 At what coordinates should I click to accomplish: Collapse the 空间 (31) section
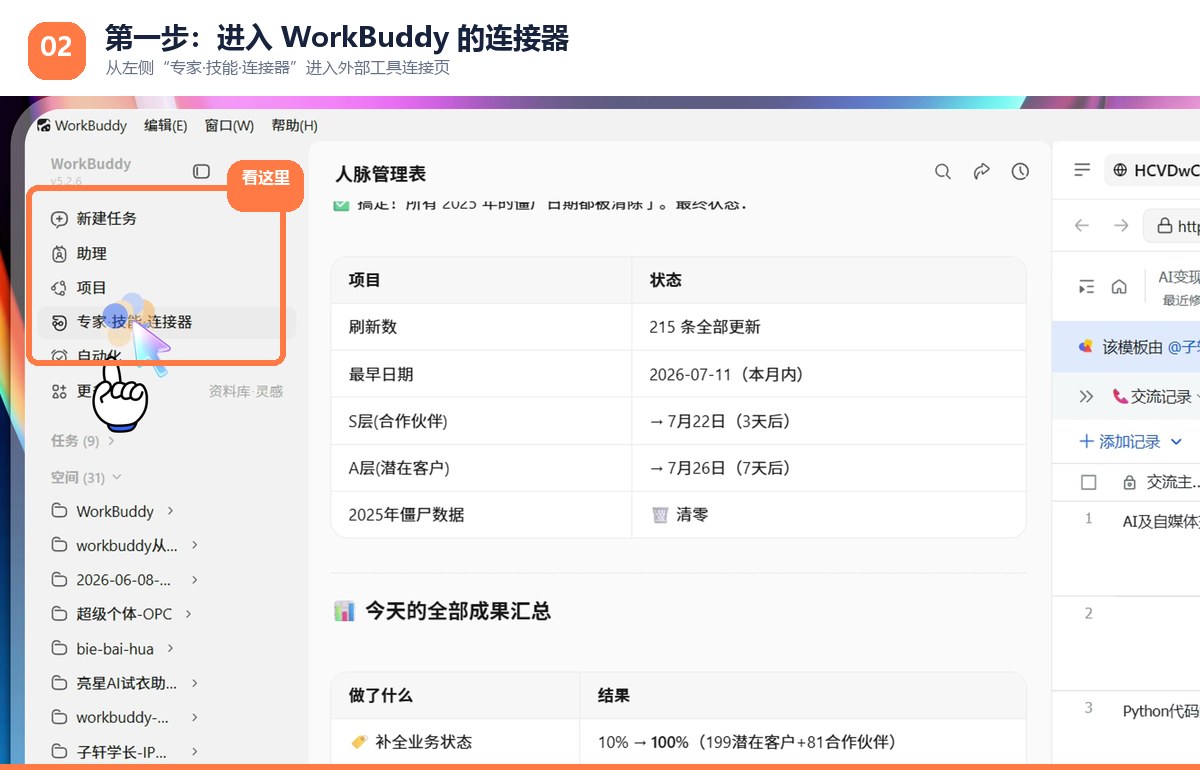[117, 478]
